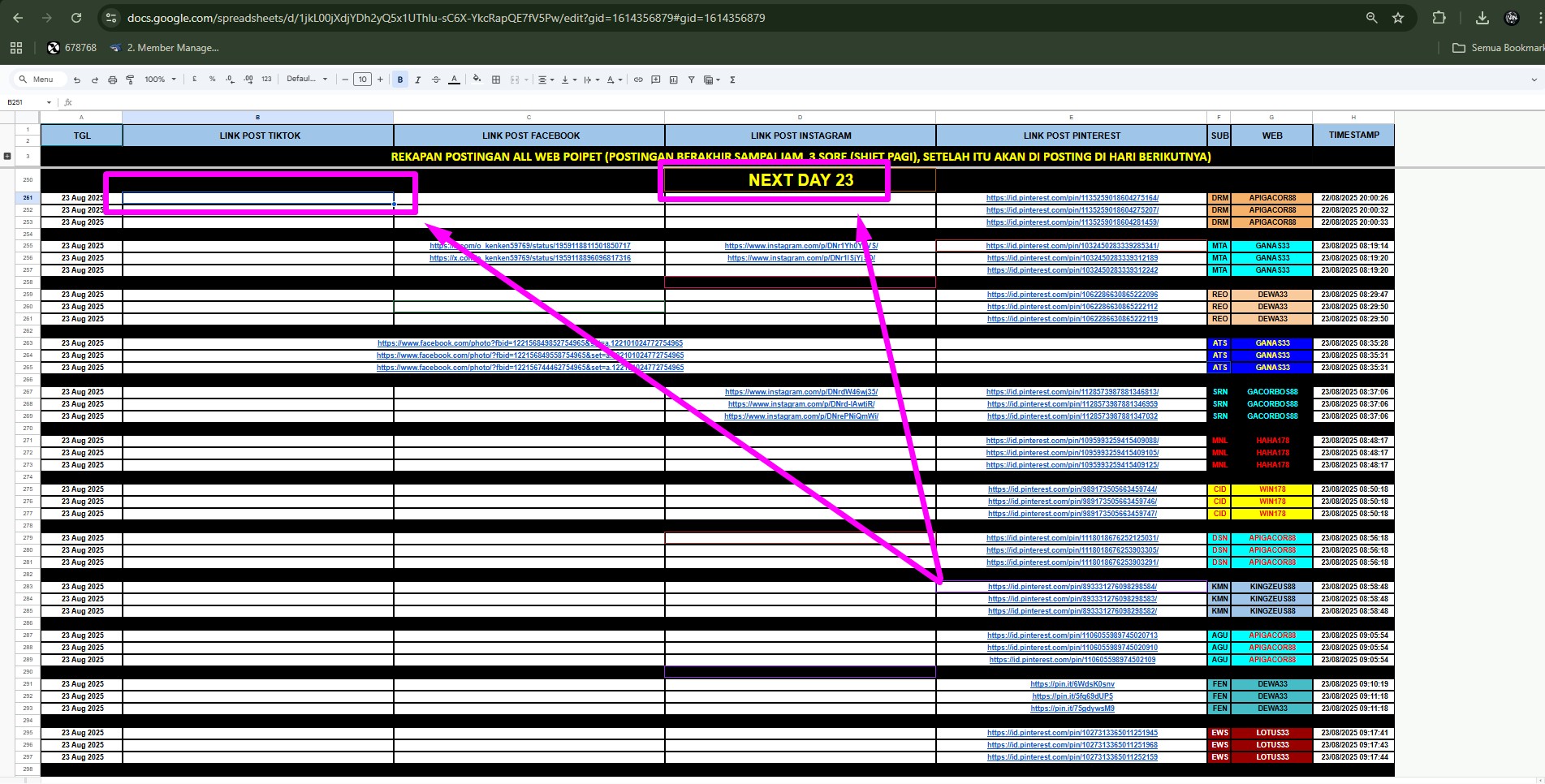1545x784 pixels.
Task: Open the 100% zoom dropdown
Action: (x=160, y=80)
